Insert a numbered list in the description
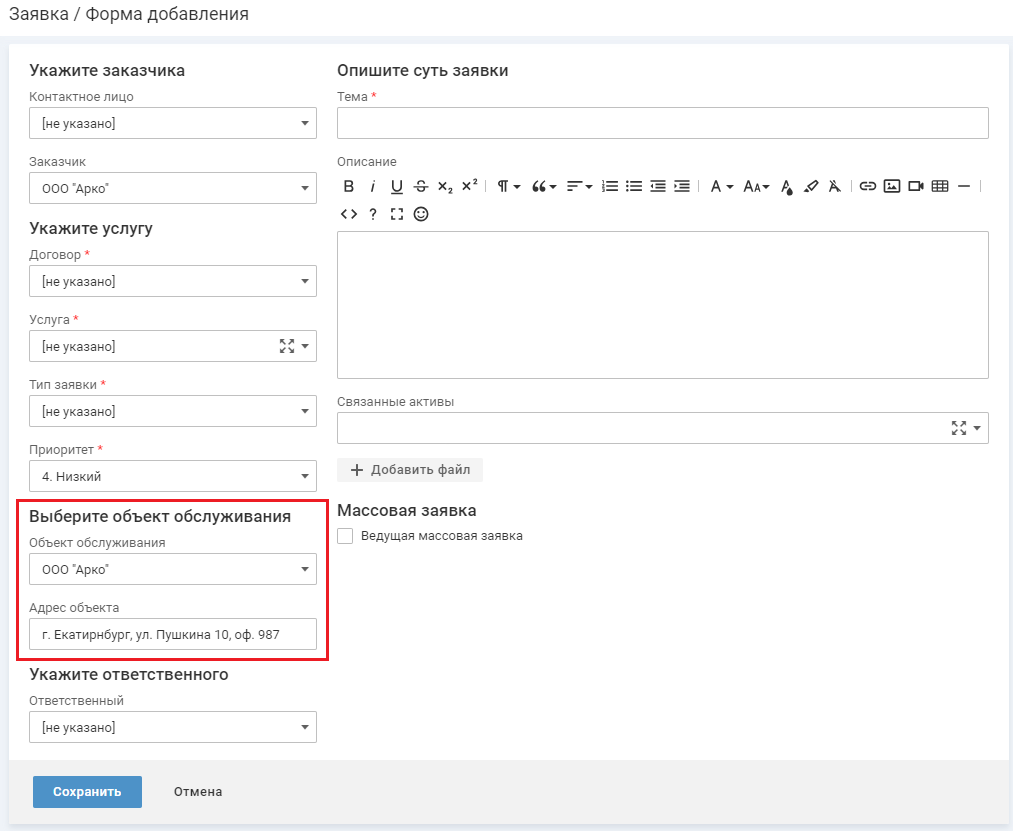 [609, 186]
